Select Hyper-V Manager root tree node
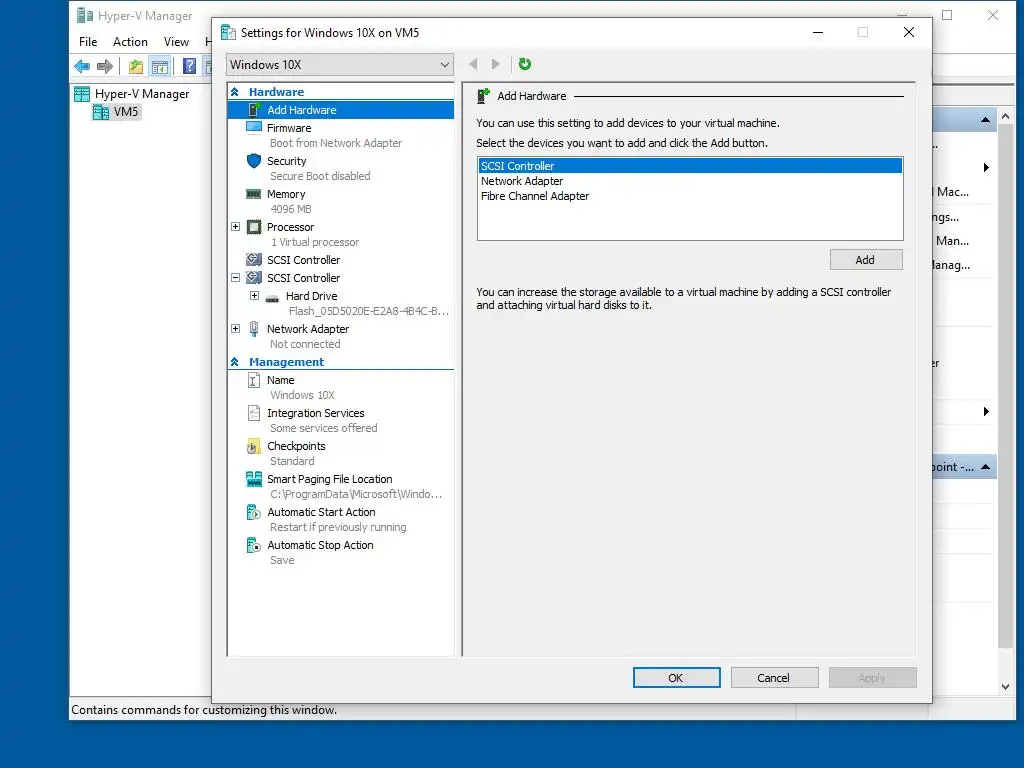1024x768 pixels. 142,94
